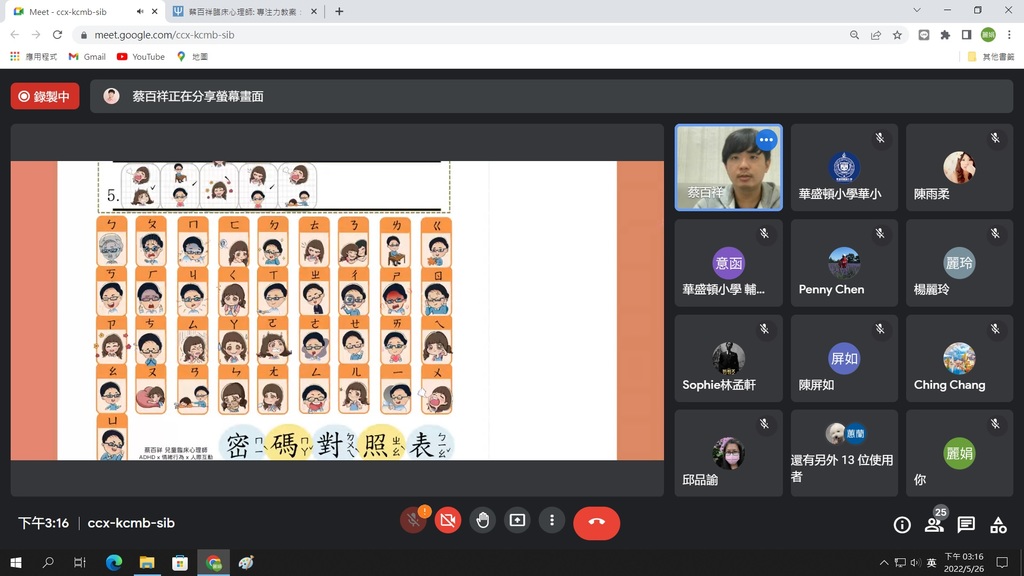1024x576 pixels.
Task: Open present now screen share button
Action: [517, 520]
